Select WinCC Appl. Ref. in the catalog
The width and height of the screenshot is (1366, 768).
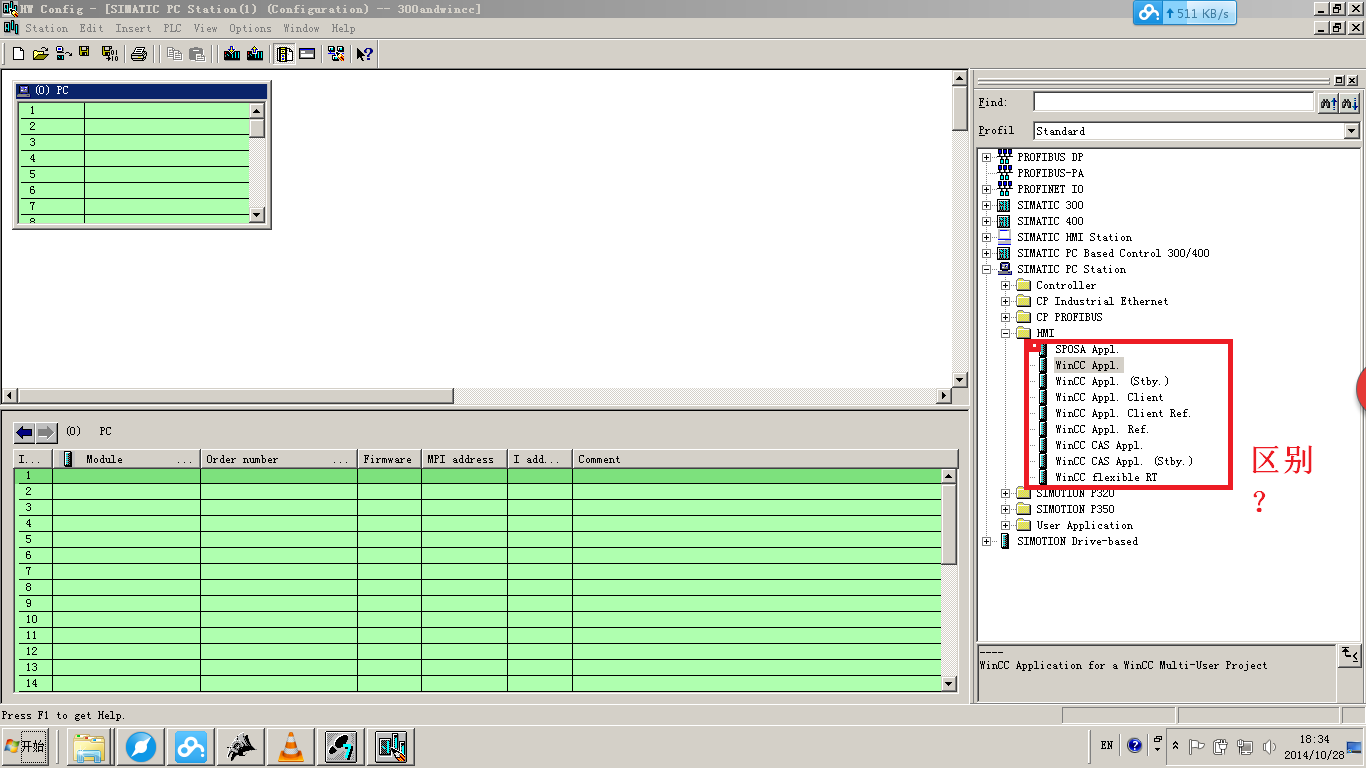tap(1102, 429)
